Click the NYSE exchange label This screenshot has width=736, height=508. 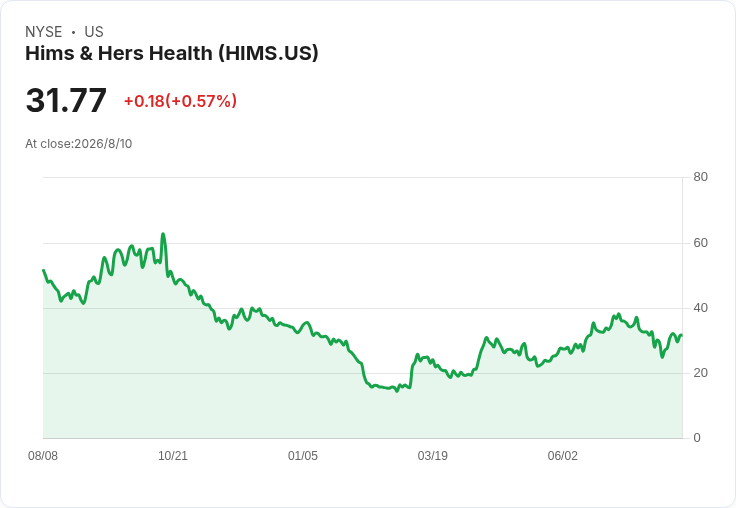tap(44, 32)
